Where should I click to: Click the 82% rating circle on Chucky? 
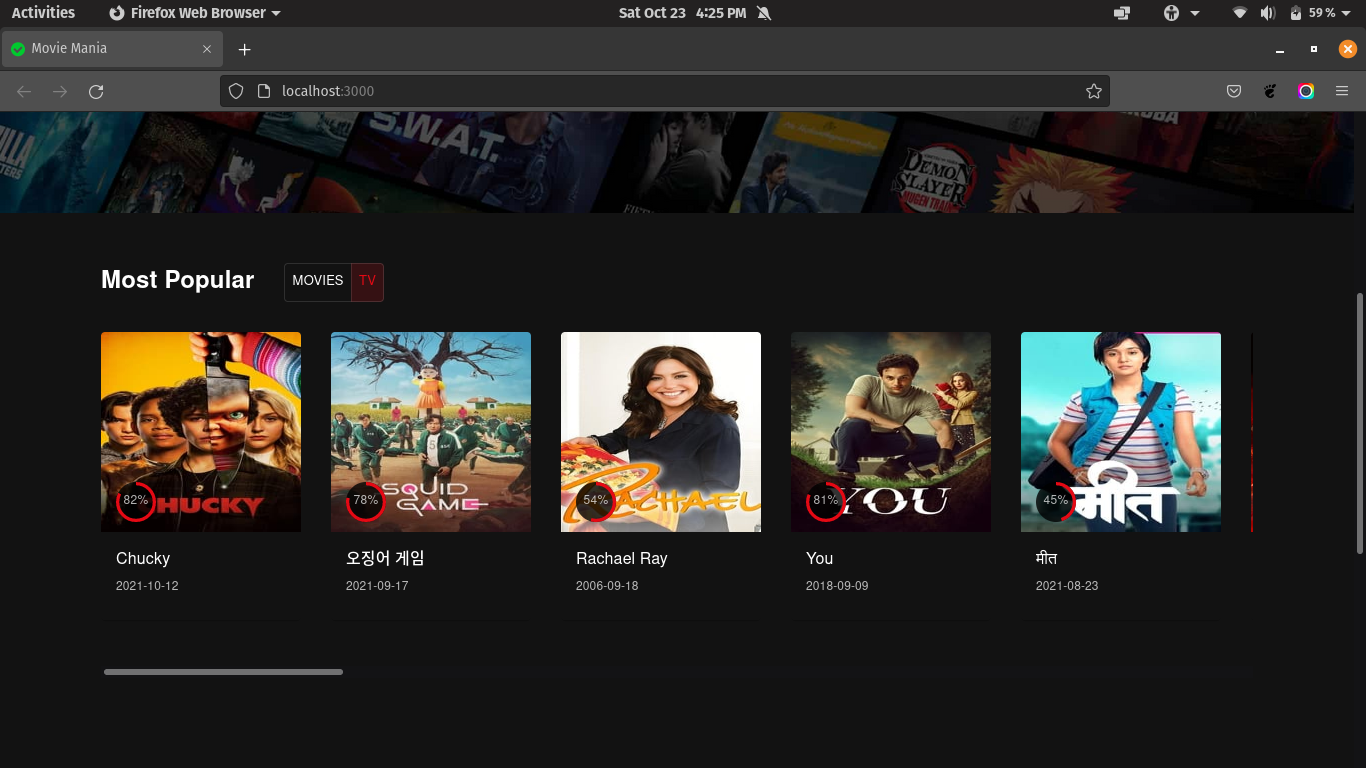[136, 501]
